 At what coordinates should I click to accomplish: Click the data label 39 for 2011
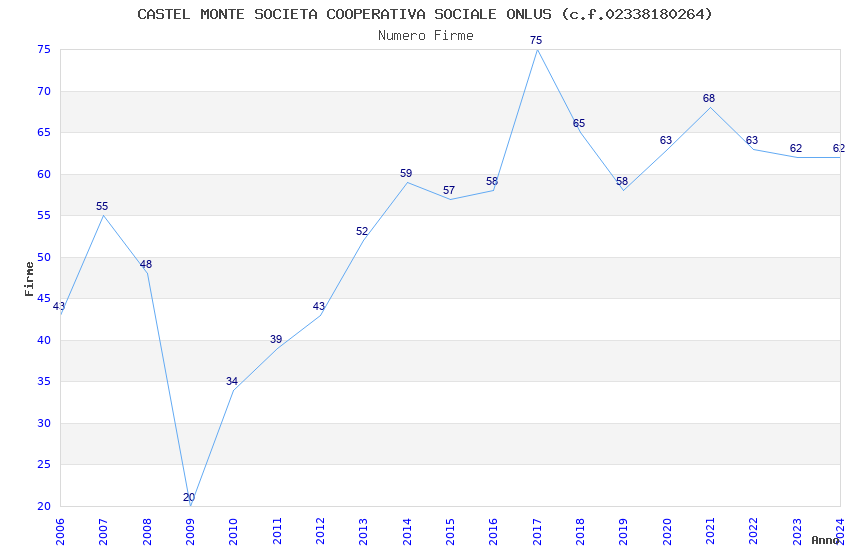[x=276, y=339]
